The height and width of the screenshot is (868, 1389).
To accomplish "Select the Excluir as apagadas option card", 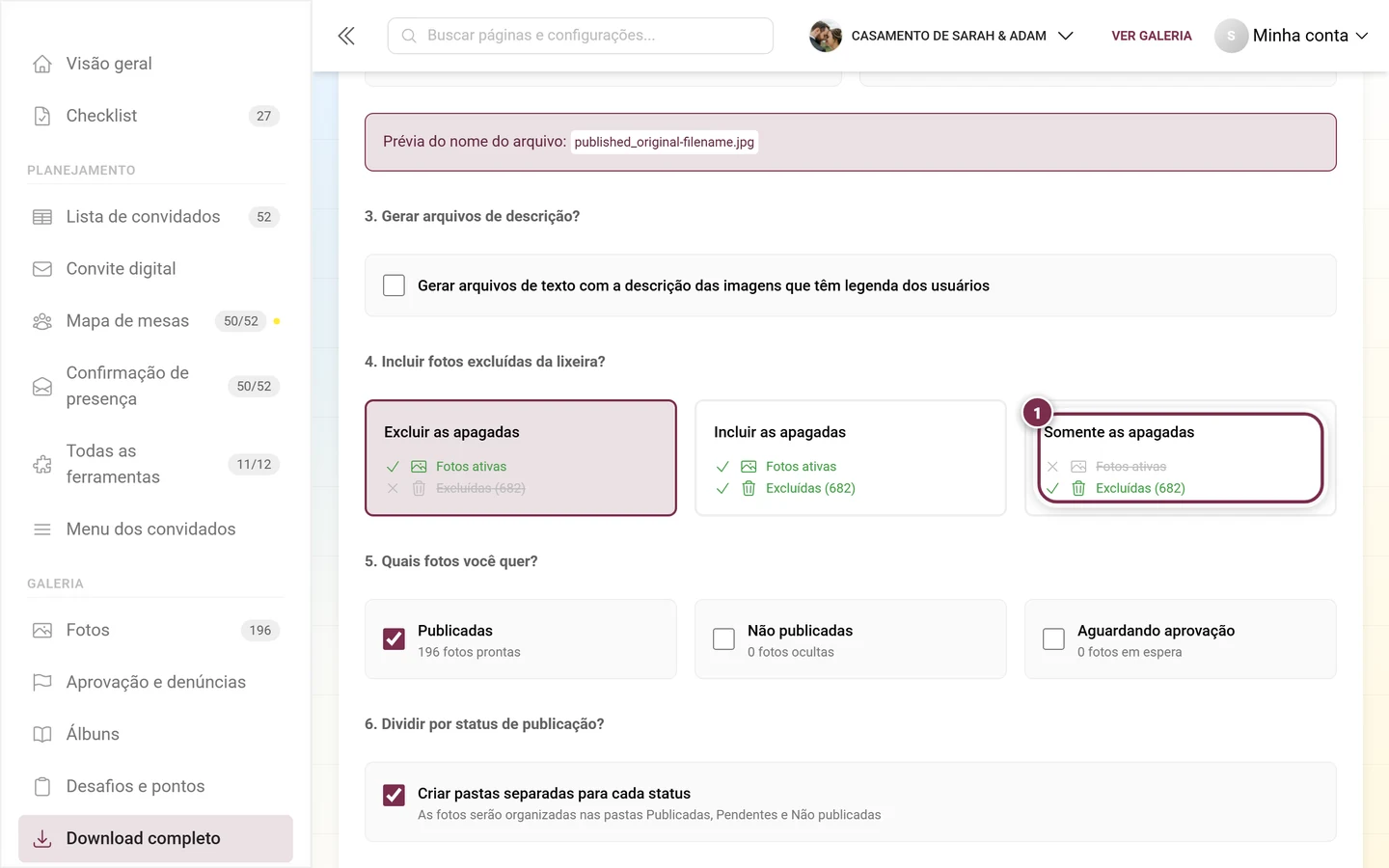I will 521,458.
